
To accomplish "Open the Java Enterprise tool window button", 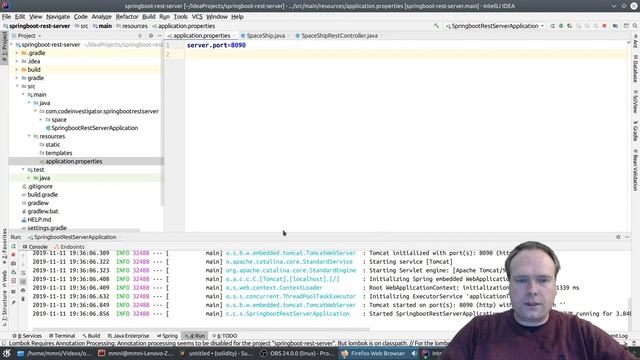I will point(129,336).
